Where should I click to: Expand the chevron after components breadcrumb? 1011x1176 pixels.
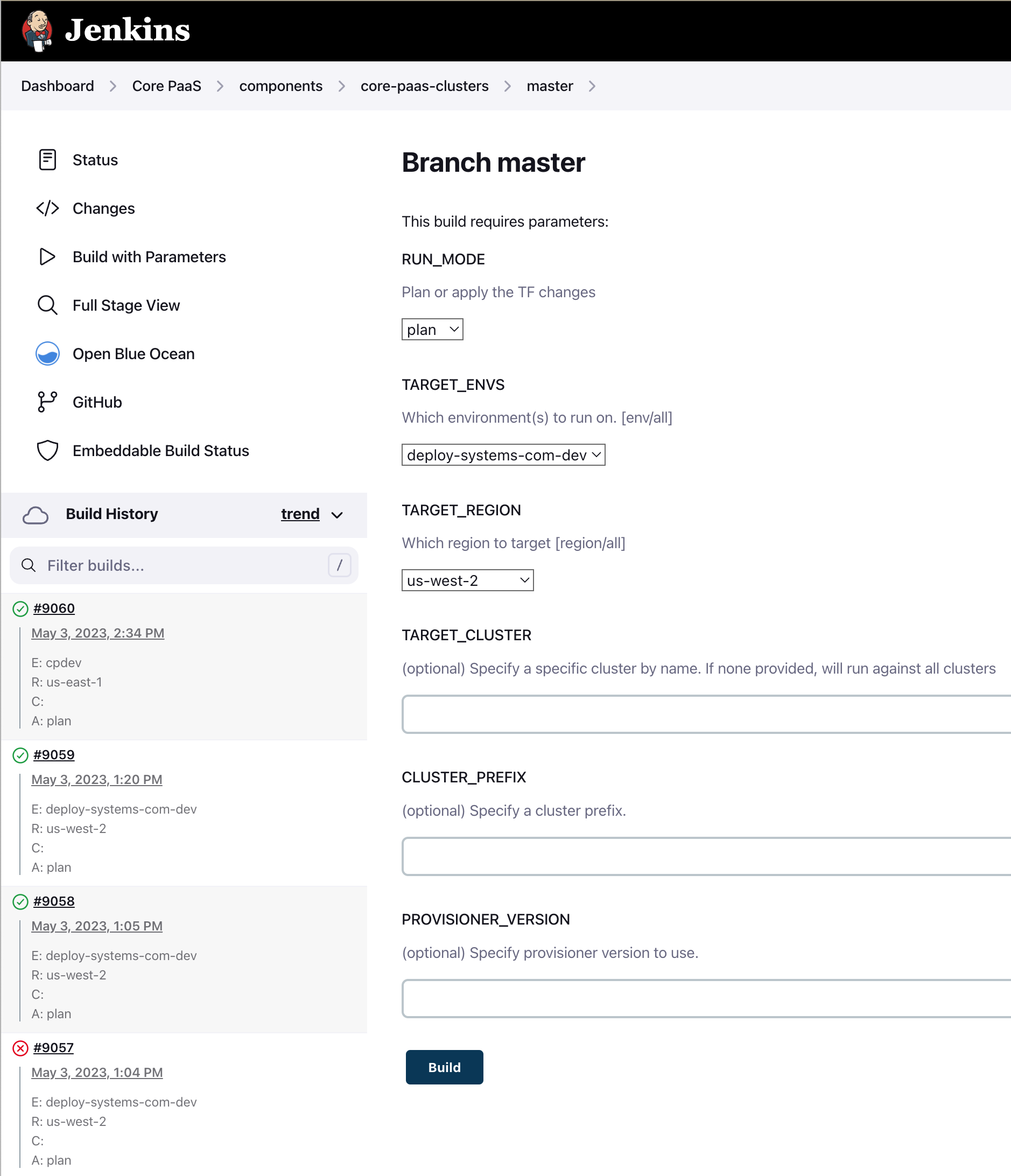pyautogui.click(x=341, y=86)
